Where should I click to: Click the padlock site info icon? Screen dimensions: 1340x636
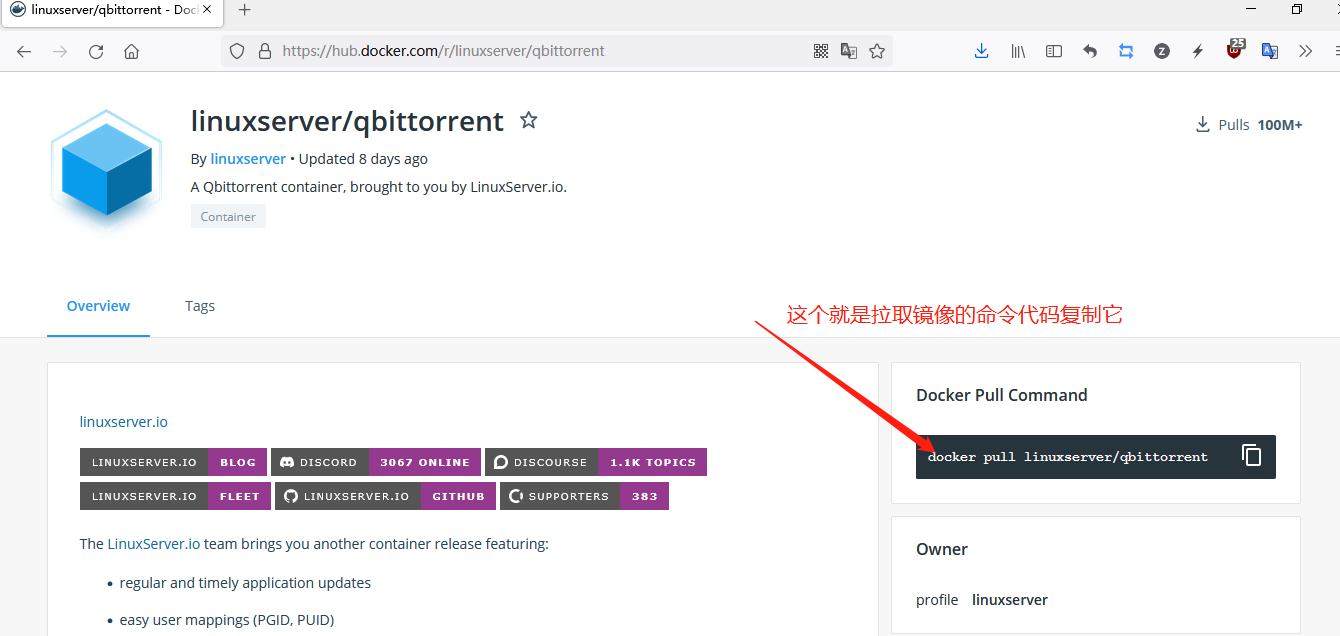click(264, 51)
